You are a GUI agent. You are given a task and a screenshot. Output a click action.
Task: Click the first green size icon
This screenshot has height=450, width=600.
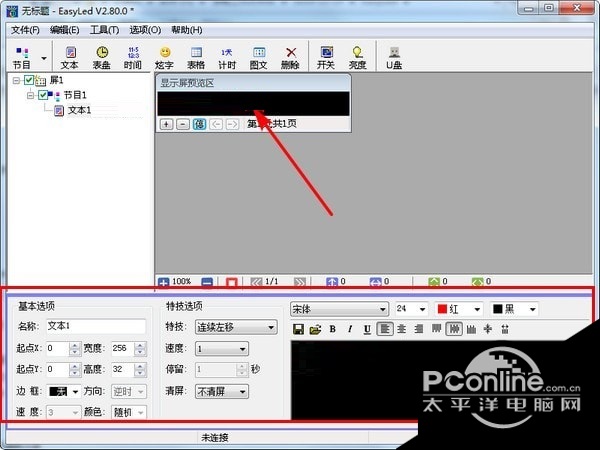(x=434, y=282)
